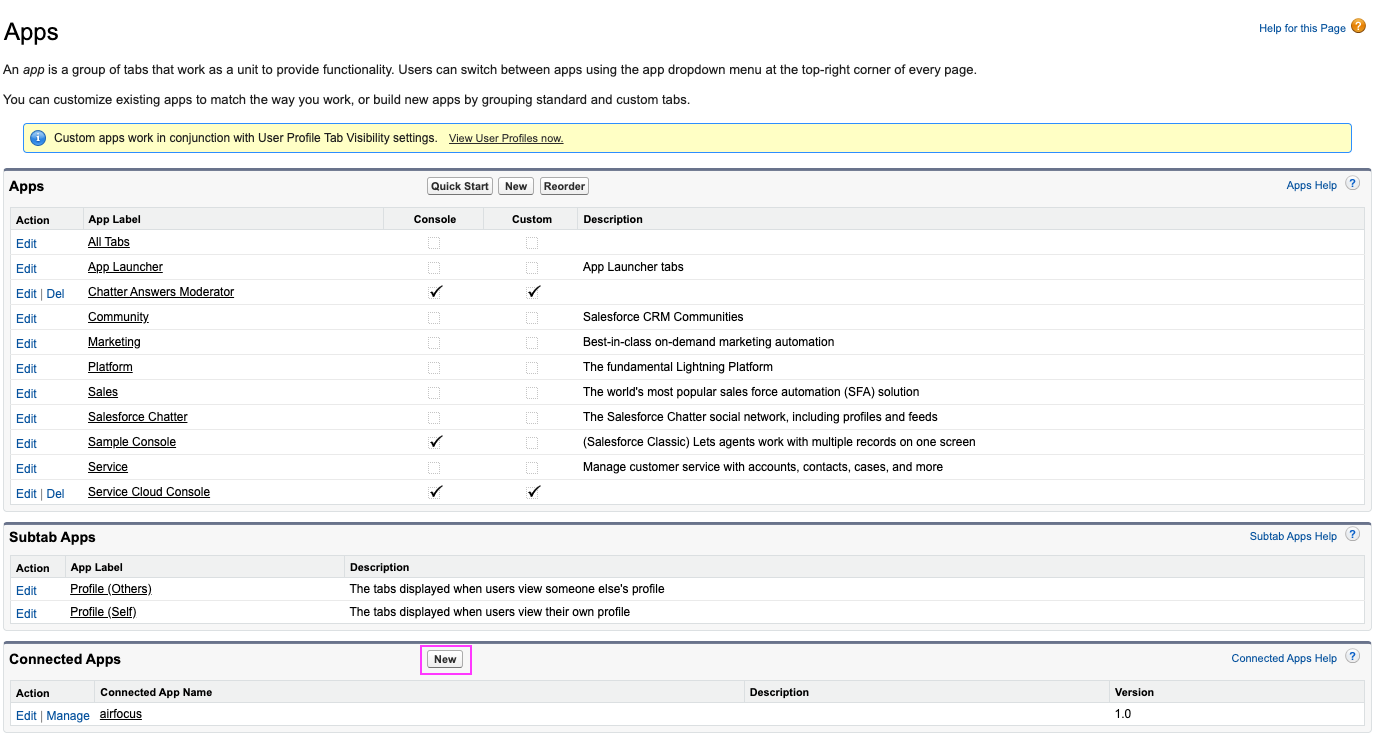Open the App Launcher app label
1377x752 pixels.
[x=125, y=267]
